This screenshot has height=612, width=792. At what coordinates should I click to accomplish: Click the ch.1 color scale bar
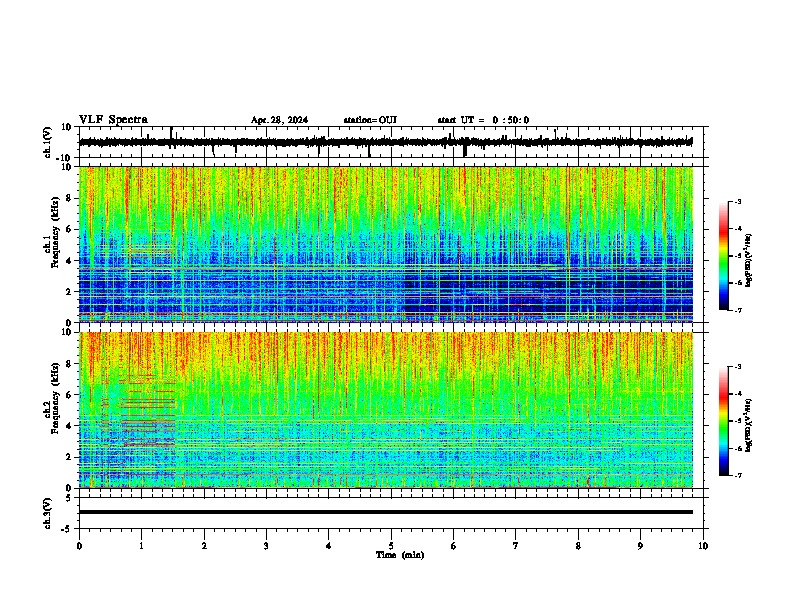coord(724,256)
